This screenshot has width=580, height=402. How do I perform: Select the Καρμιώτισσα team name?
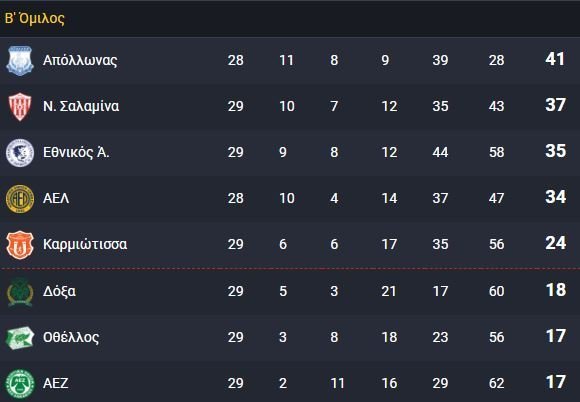[85, 244]
